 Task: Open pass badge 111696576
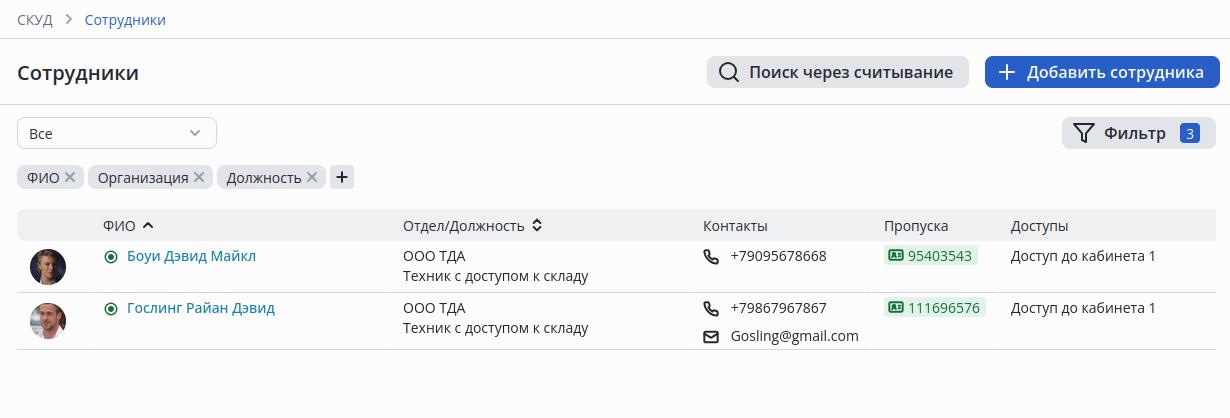click(x=934, y=308)
